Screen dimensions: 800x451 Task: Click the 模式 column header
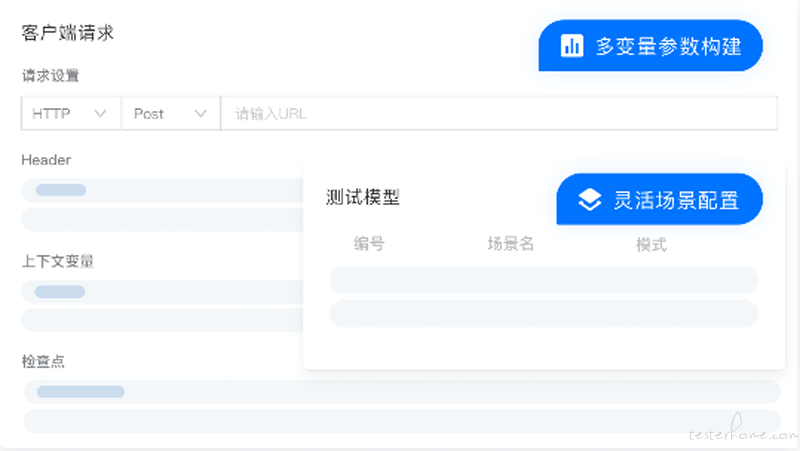click(x=651, y=244)
